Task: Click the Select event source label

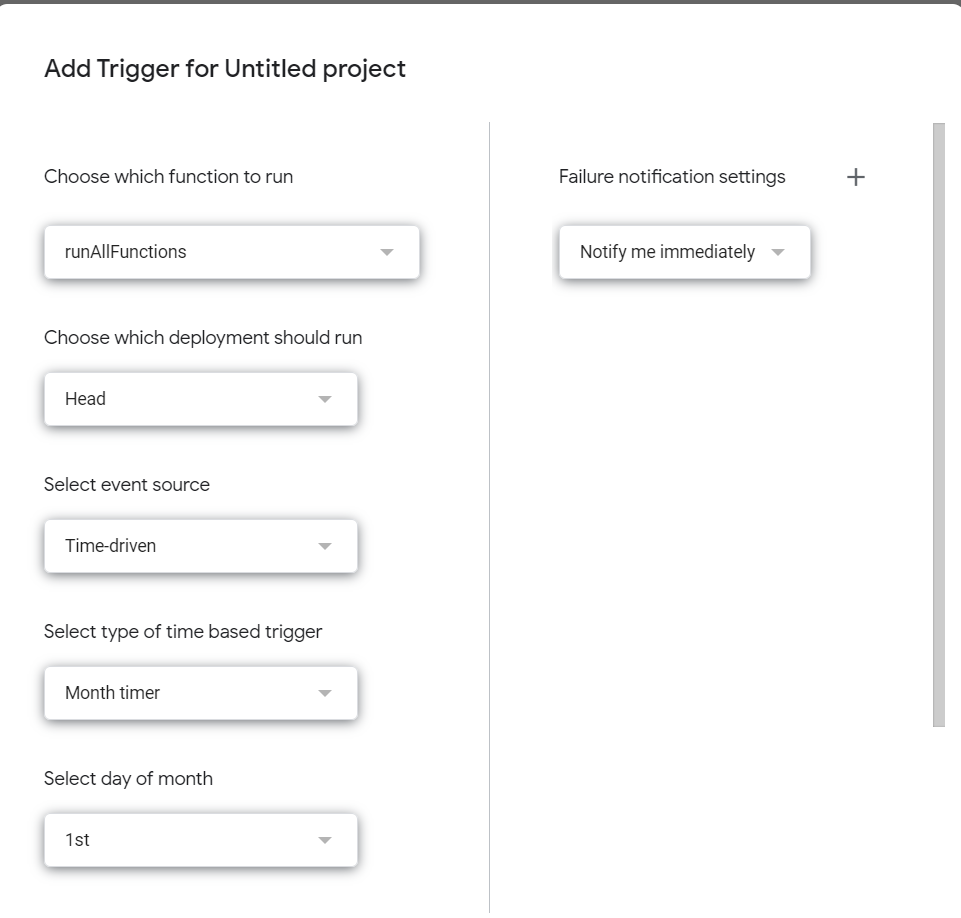Action: click(x=126, y=485)
